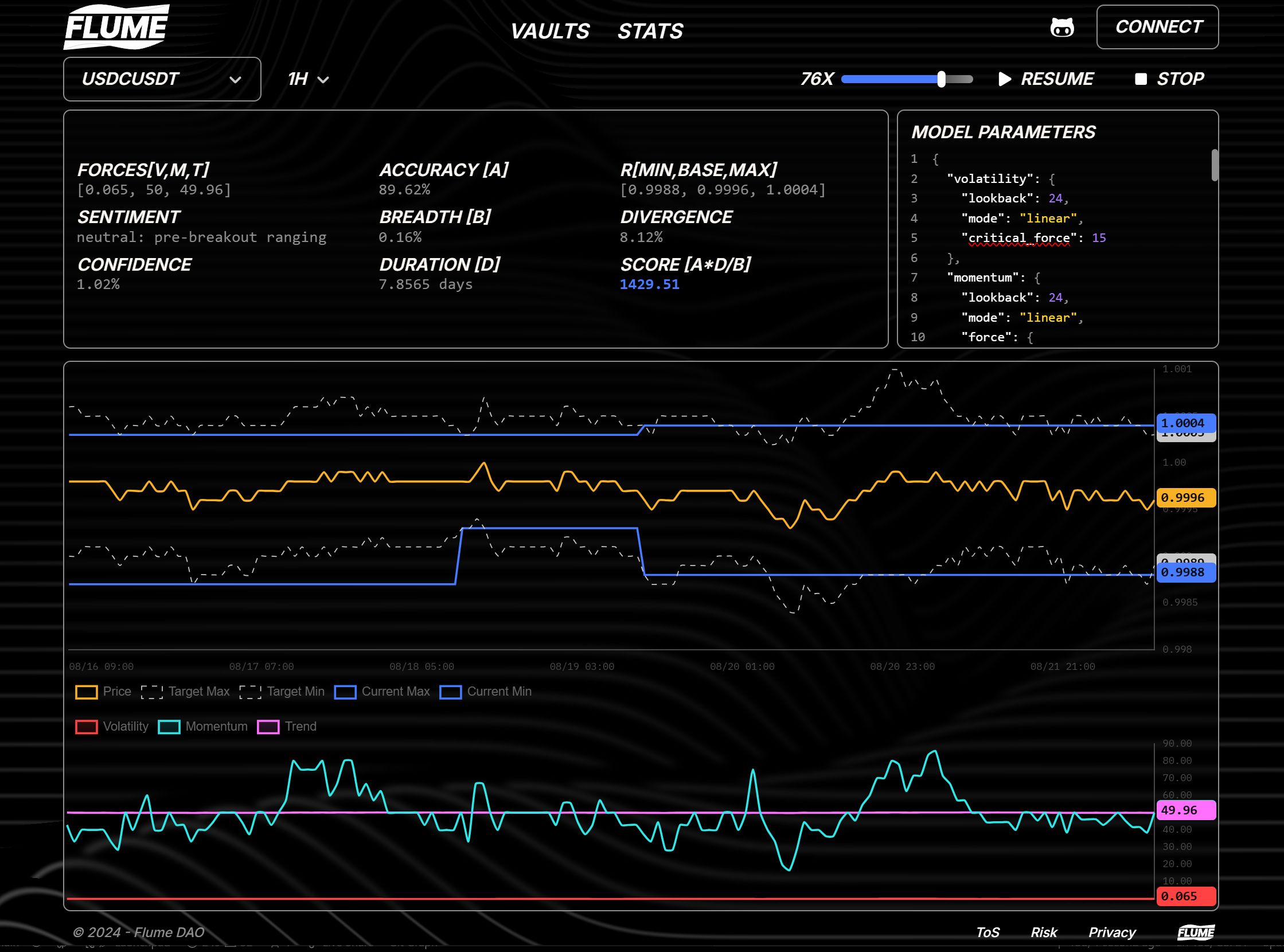Click the Flume logo in the footer
The width and height of the screenshot is (1284, 952).
click(1196, 933)
